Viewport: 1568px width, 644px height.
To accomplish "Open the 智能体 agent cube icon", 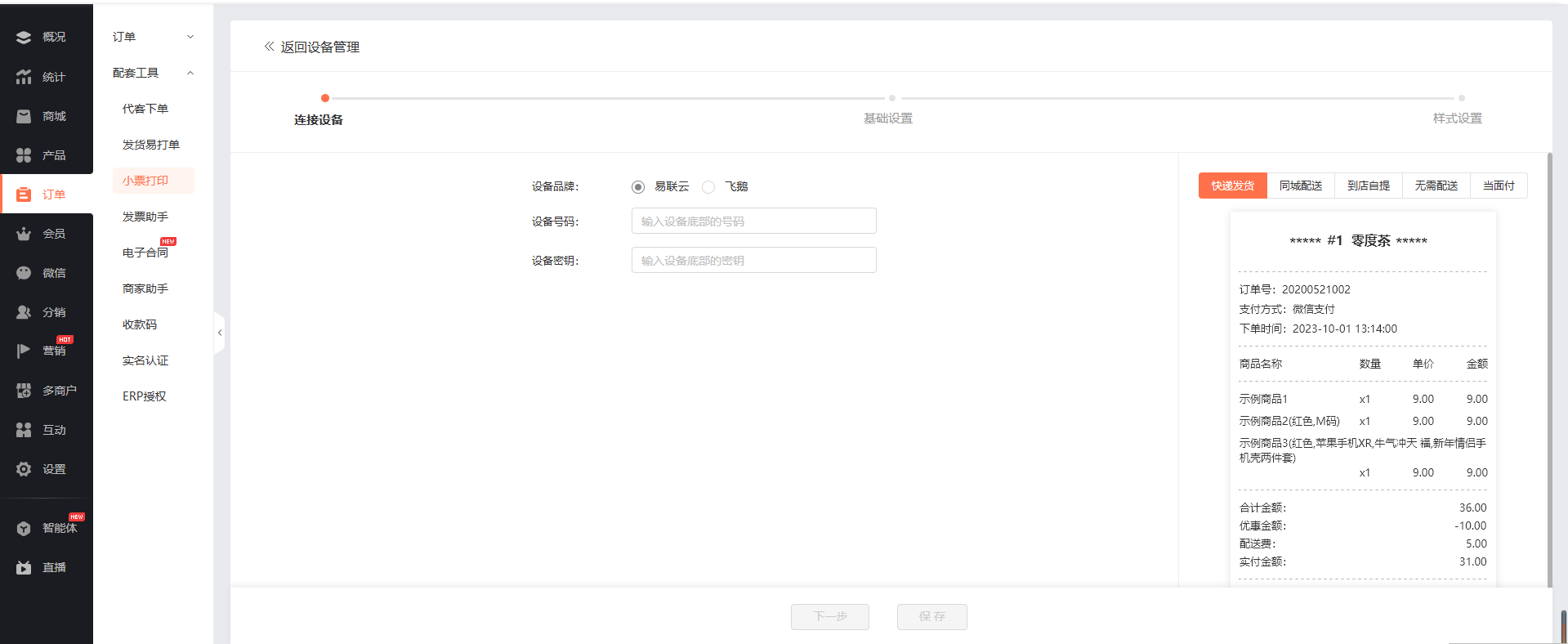I will (24, 528).
